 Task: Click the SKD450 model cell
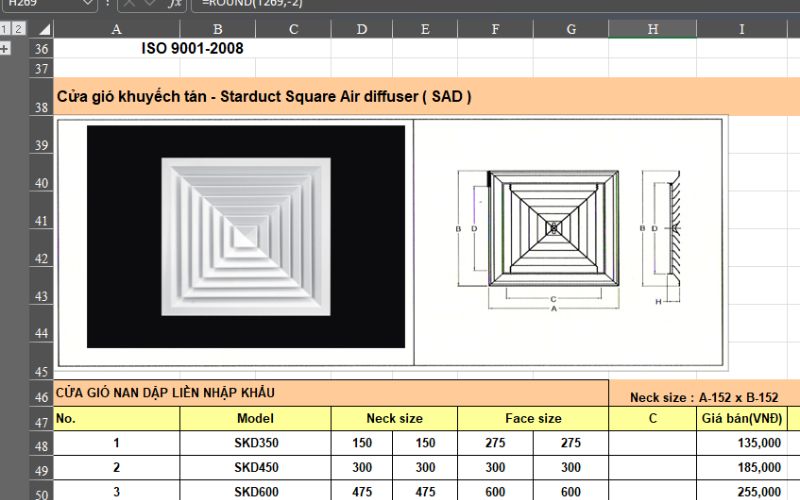256,467
